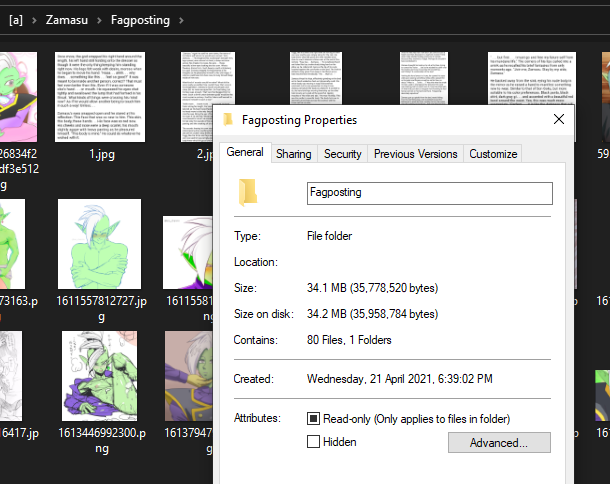Navigate to Zamasu in the breadcrumb

coord(67,20)
